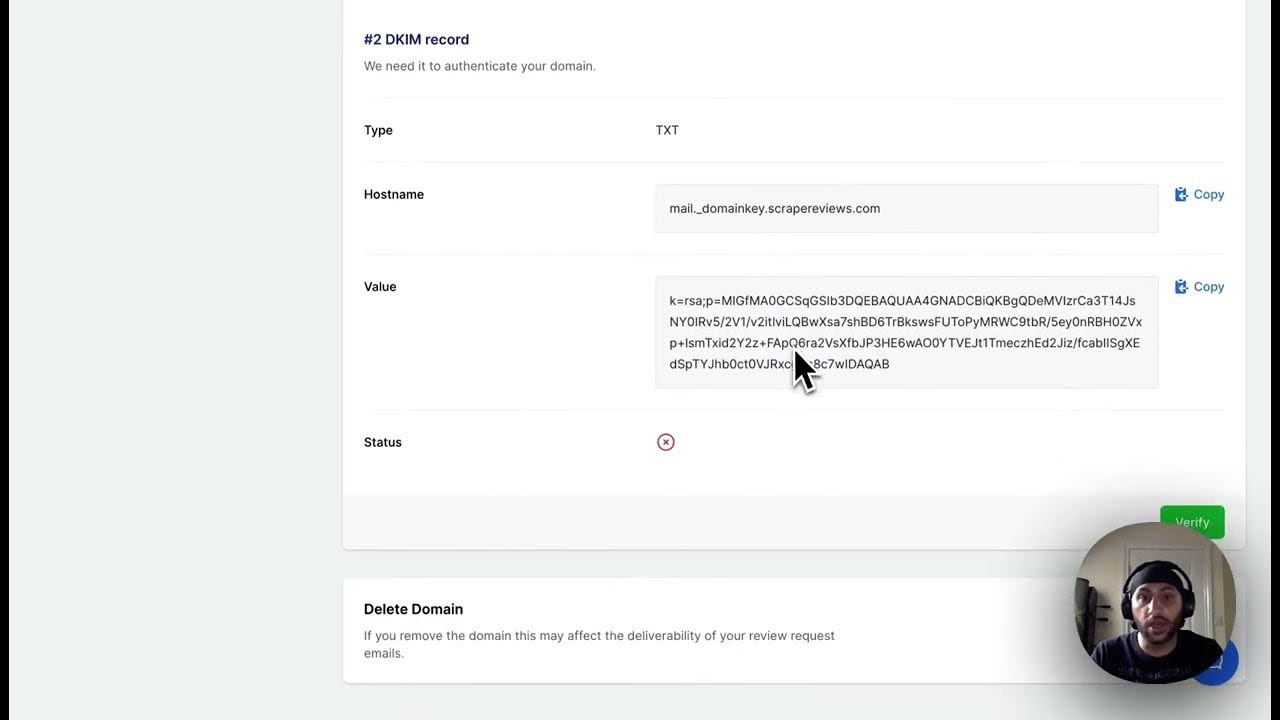1280x720 pixels.
Task: Click the Copy text for Hostname
Action: point(1208,195)
